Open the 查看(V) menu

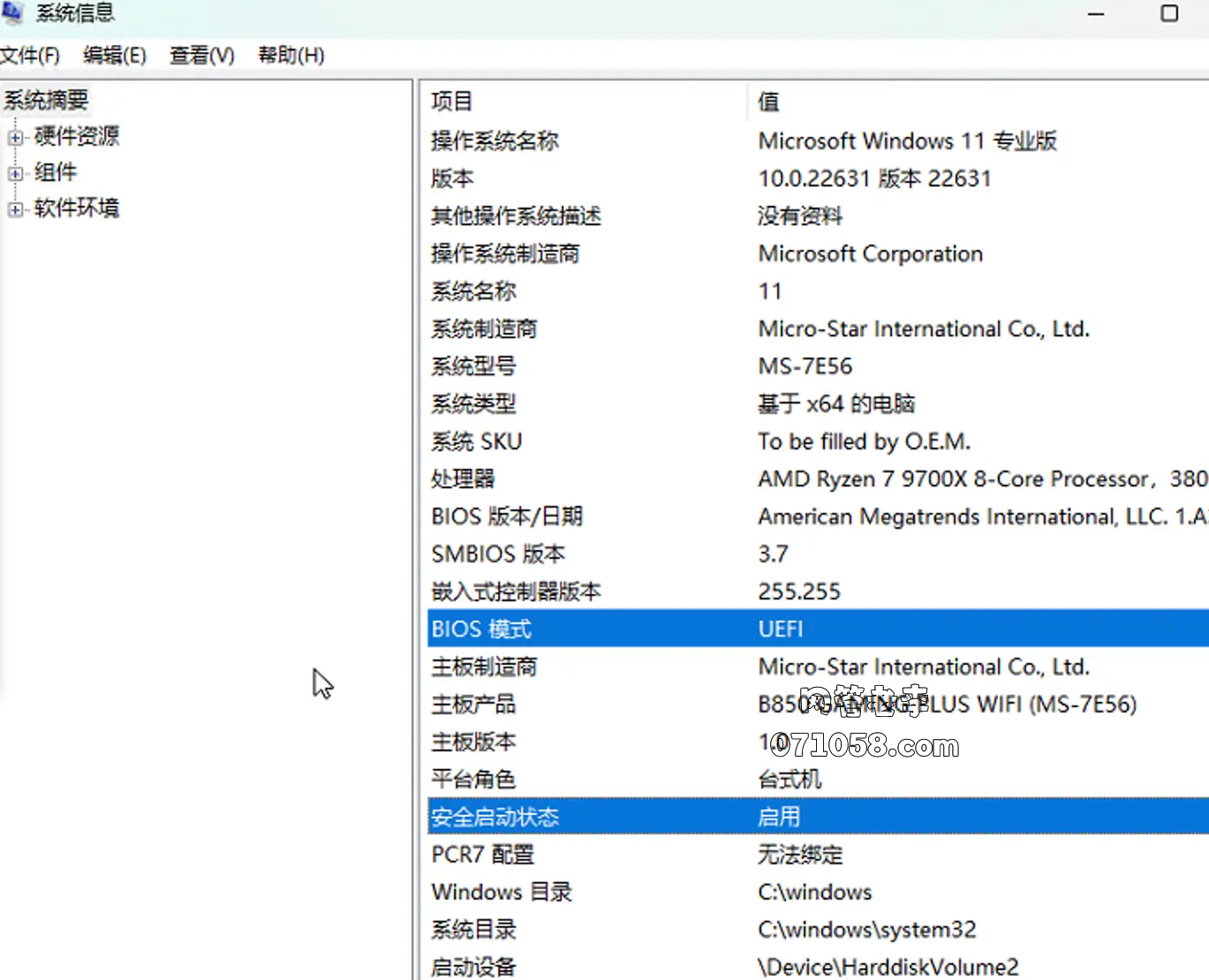[201, 56]
